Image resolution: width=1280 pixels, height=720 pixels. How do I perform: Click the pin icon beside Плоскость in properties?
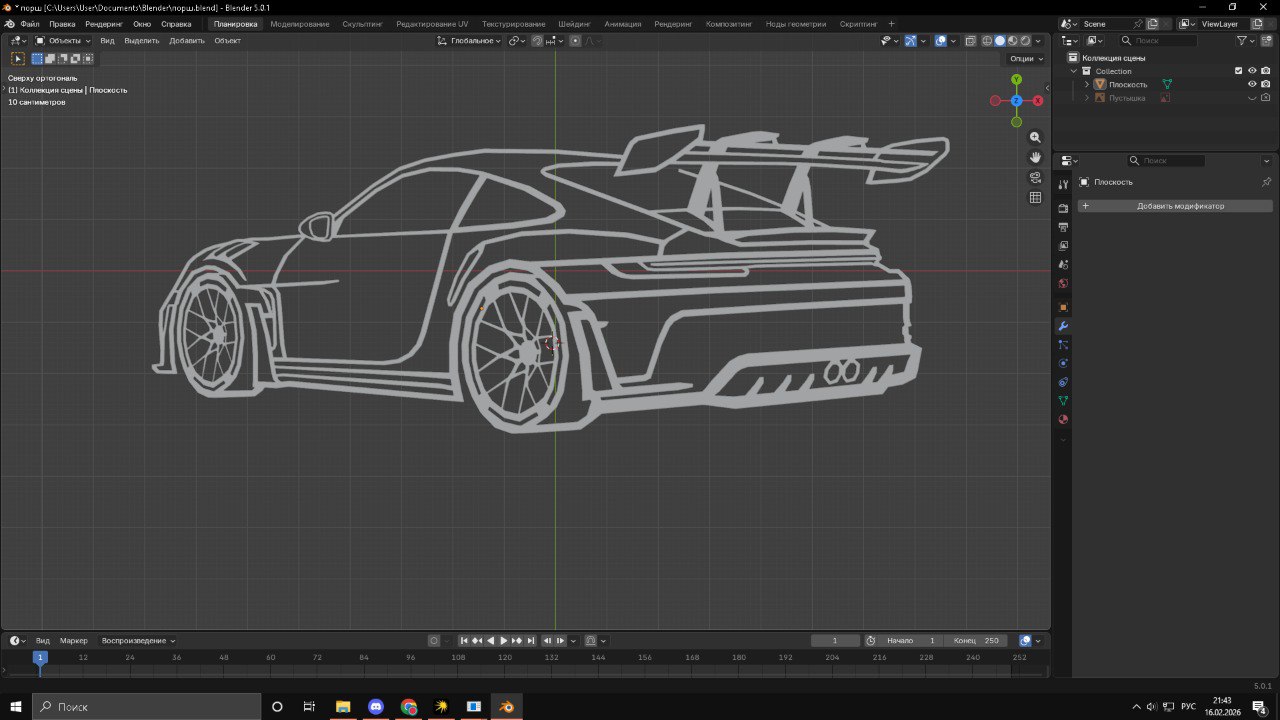[x=1266, y=182]
